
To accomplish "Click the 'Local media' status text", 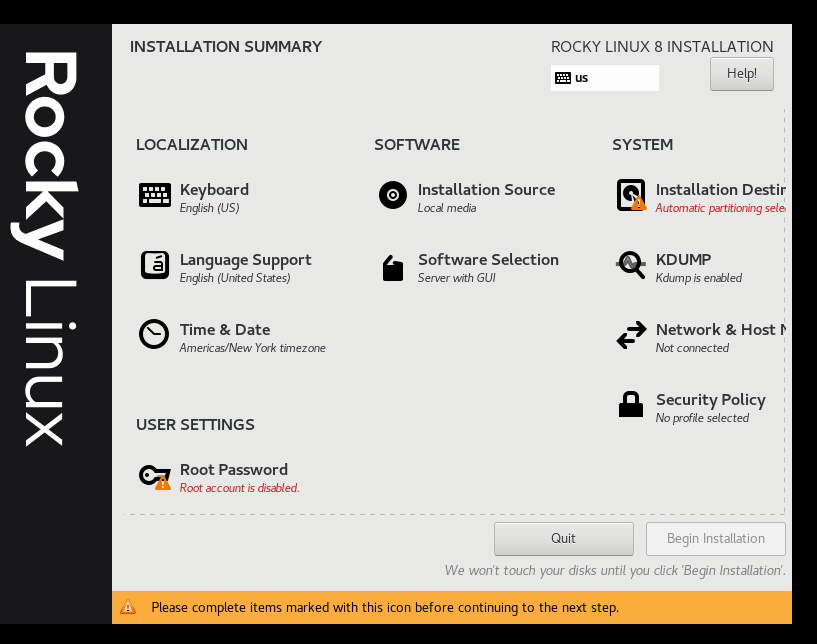I will [447, 208].
